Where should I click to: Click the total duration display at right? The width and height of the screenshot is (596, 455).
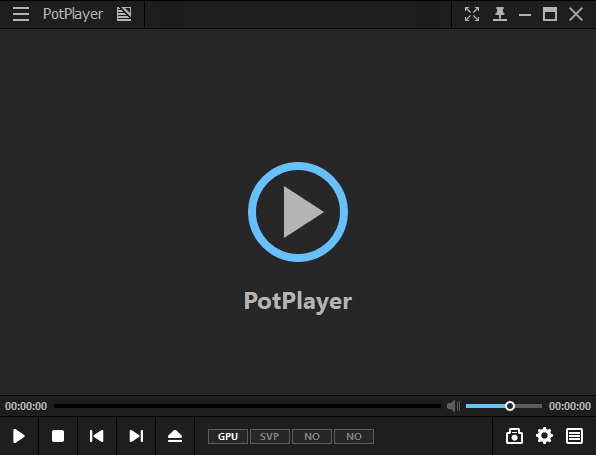(570, 406)
